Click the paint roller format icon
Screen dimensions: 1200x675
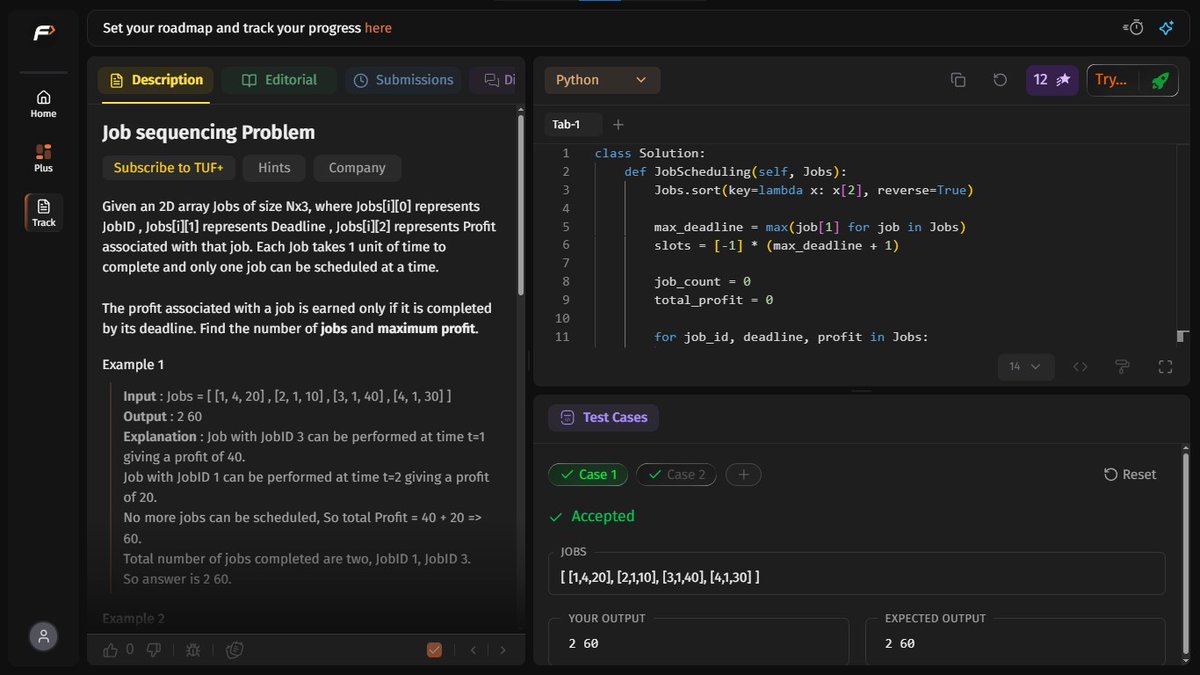[x=1122, y=367]
